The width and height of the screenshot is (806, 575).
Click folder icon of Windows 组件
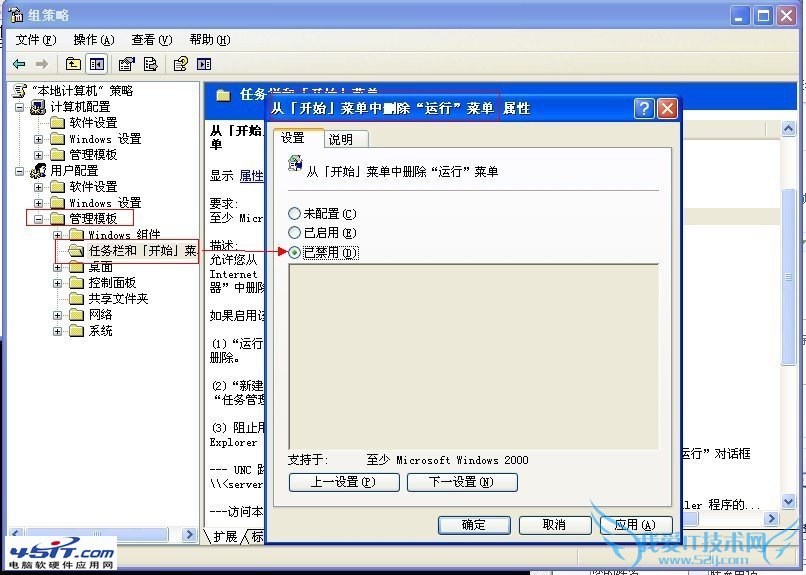click(77, 235)
